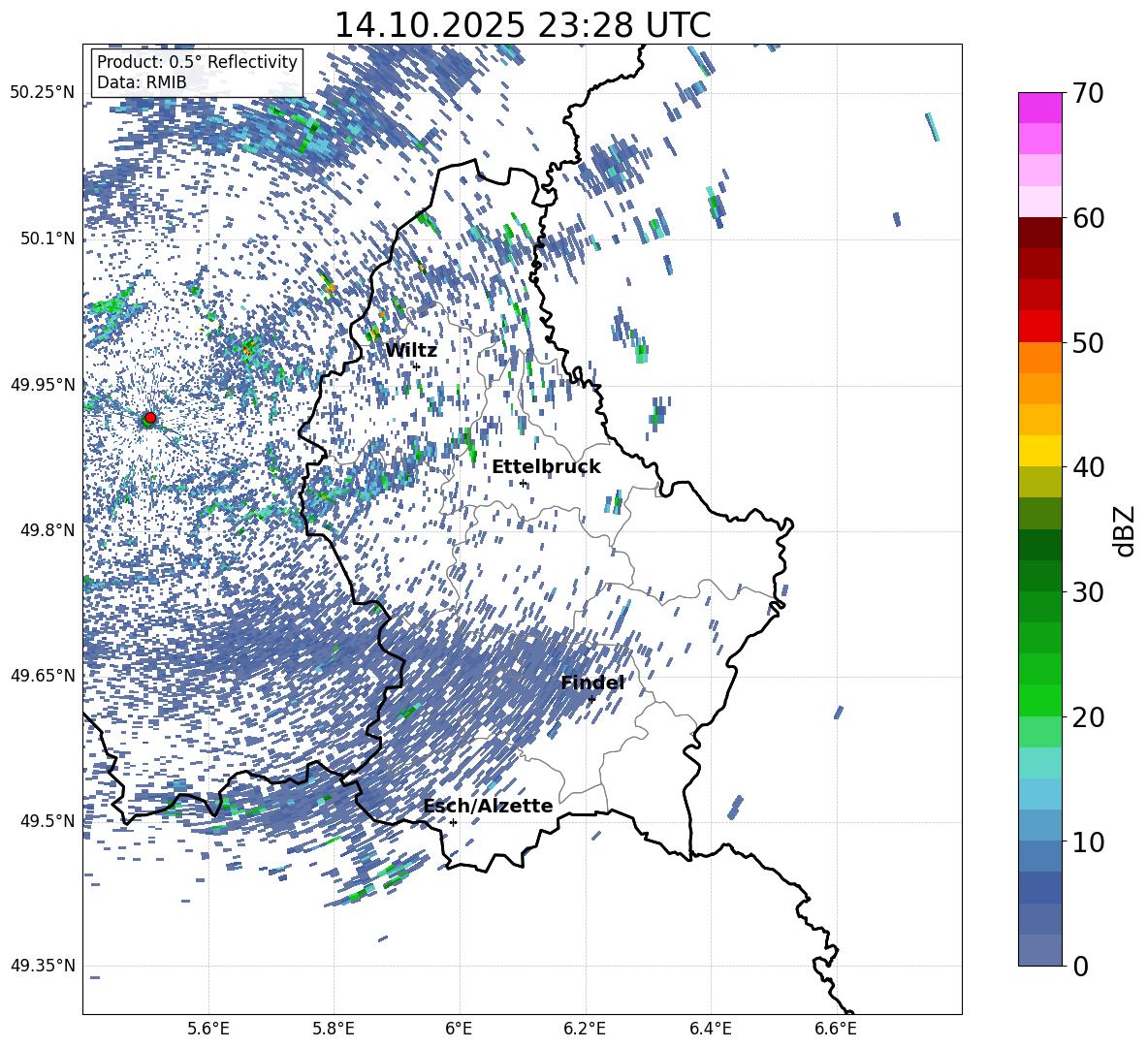The image size is (1148, 1048).
Task: Click the 'Data: RMIB' text
Action: pyautogui.click(x=142, y=82)
